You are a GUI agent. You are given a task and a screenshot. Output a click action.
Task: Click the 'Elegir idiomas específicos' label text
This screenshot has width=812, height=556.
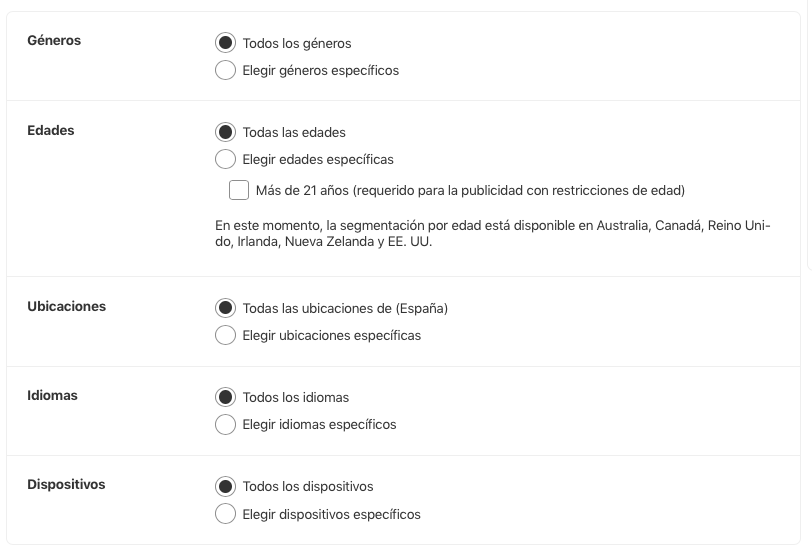point(319,424)
